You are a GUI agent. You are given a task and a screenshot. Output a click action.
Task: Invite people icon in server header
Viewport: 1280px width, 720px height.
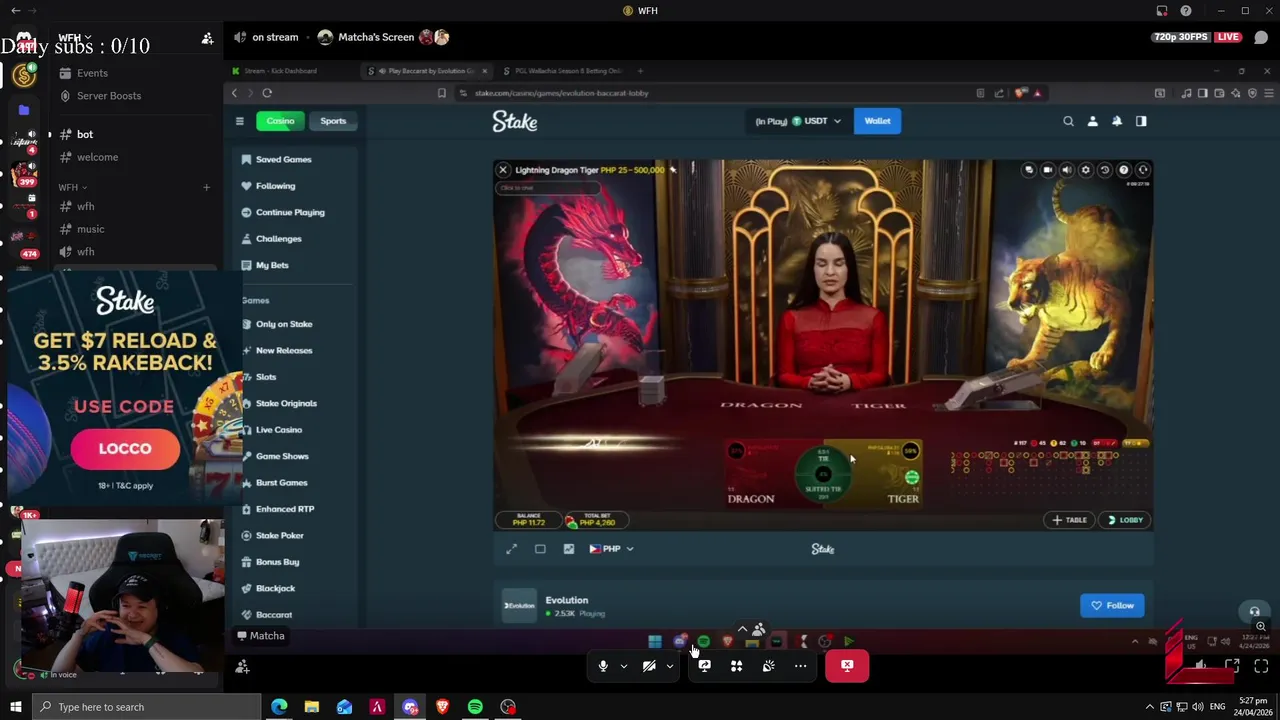[207, 38]
